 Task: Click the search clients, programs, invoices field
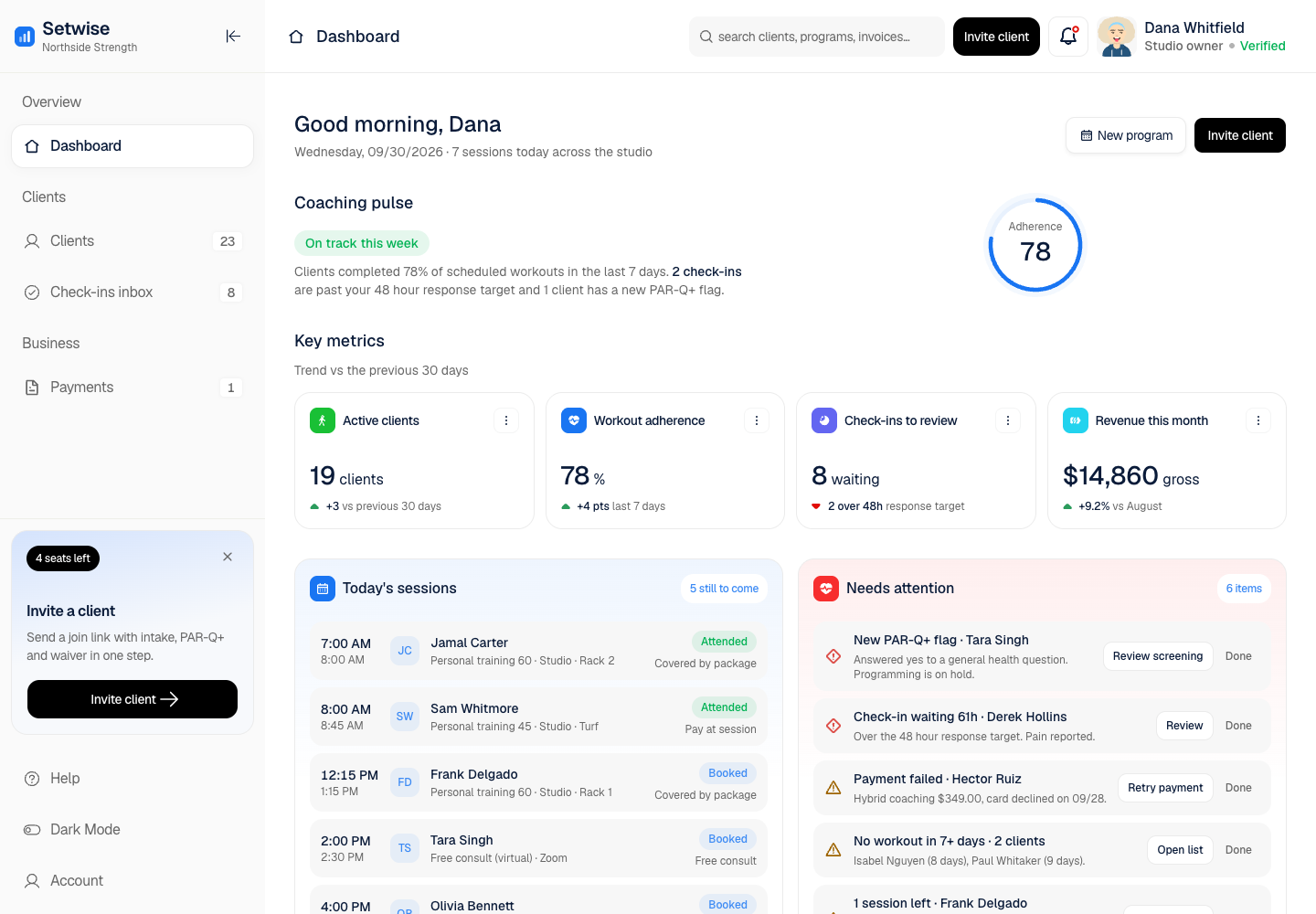point(817,37)
